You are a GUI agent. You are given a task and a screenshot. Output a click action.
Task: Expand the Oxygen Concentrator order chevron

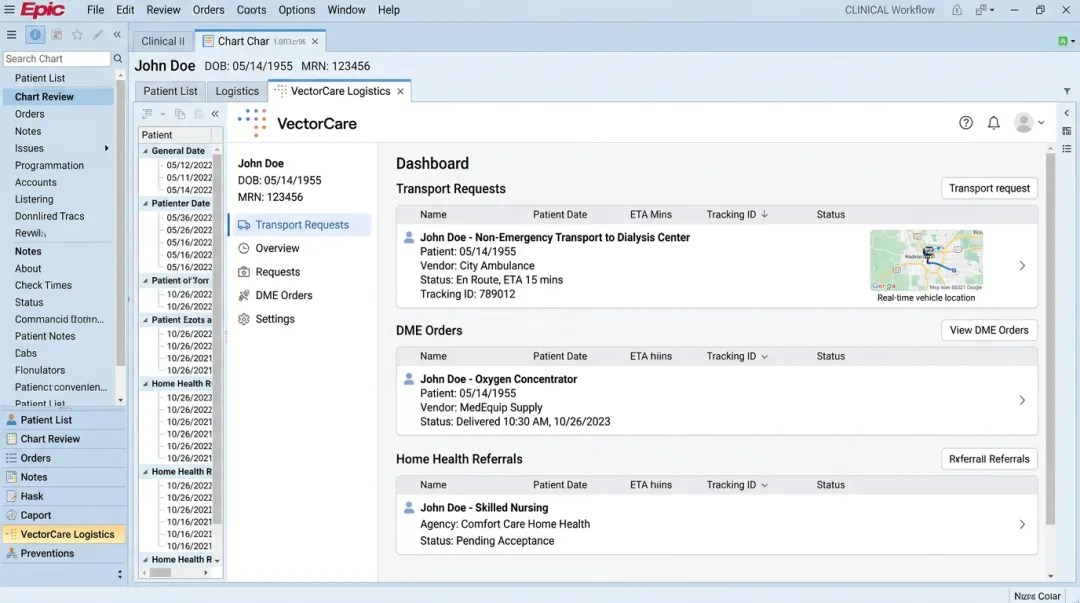[x=1022, y=400]
